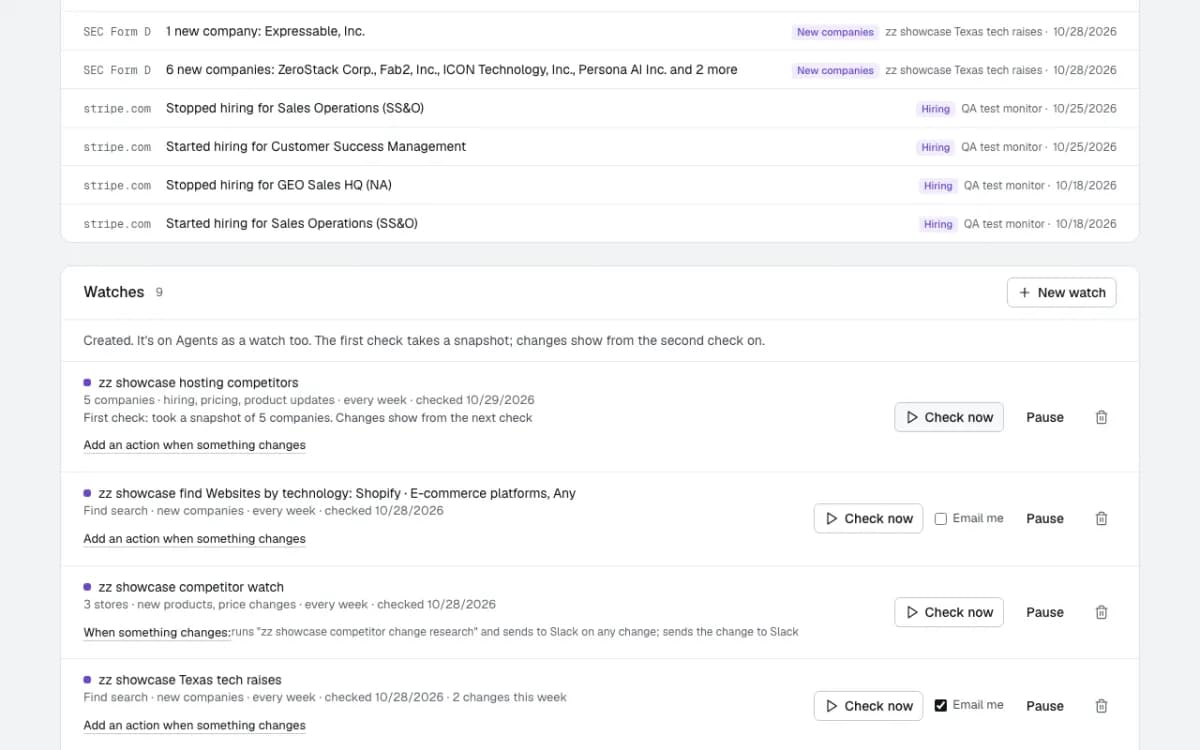Add an action for Texas tech raises
The height and width of the screenshot is (750, 1200).
coord(195,726)
